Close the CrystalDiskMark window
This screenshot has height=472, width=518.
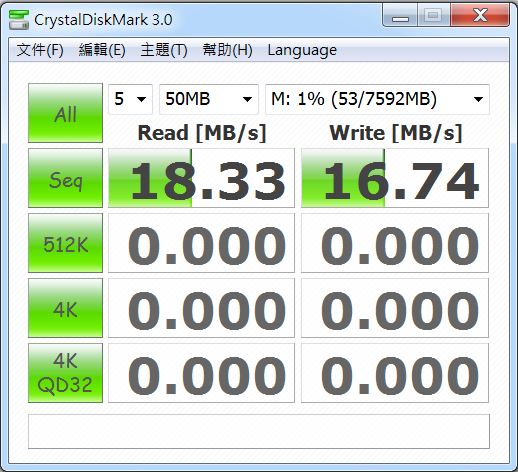(x=480, y=15)
